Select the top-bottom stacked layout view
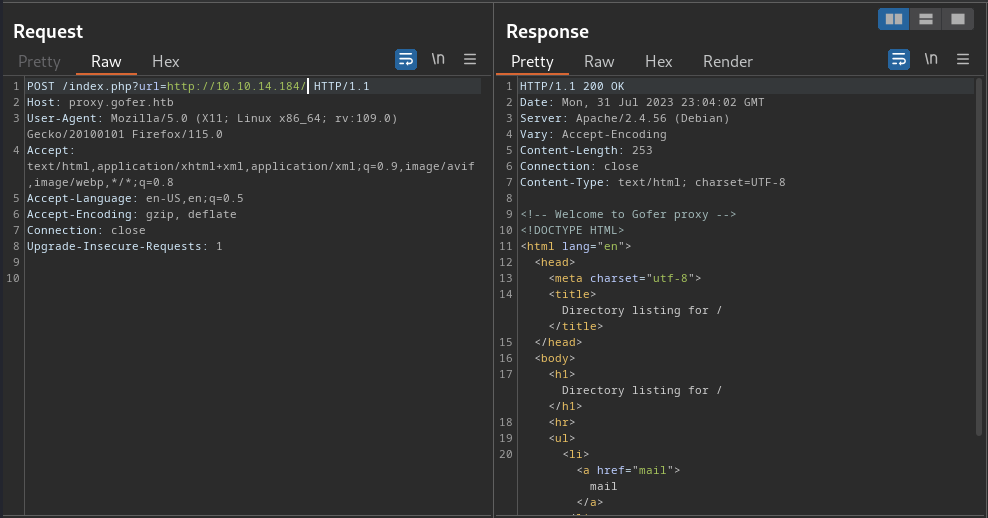 click(x=926, y=19)
